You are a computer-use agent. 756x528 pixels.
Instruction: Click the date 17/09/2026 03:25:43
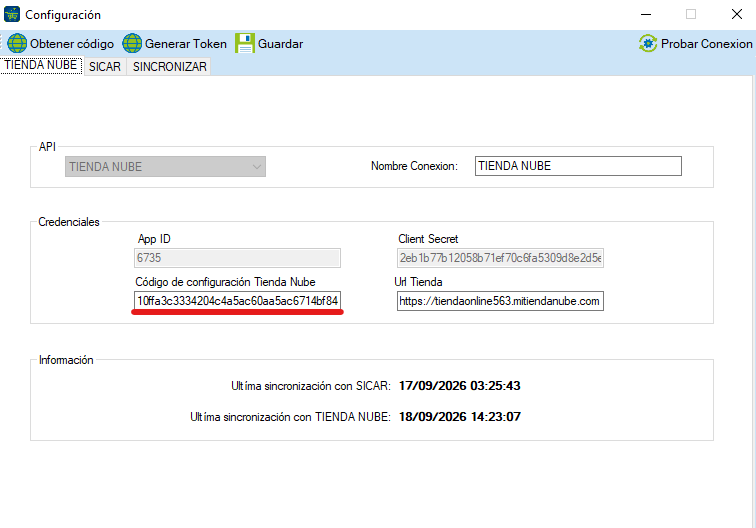tap(459, 386)
